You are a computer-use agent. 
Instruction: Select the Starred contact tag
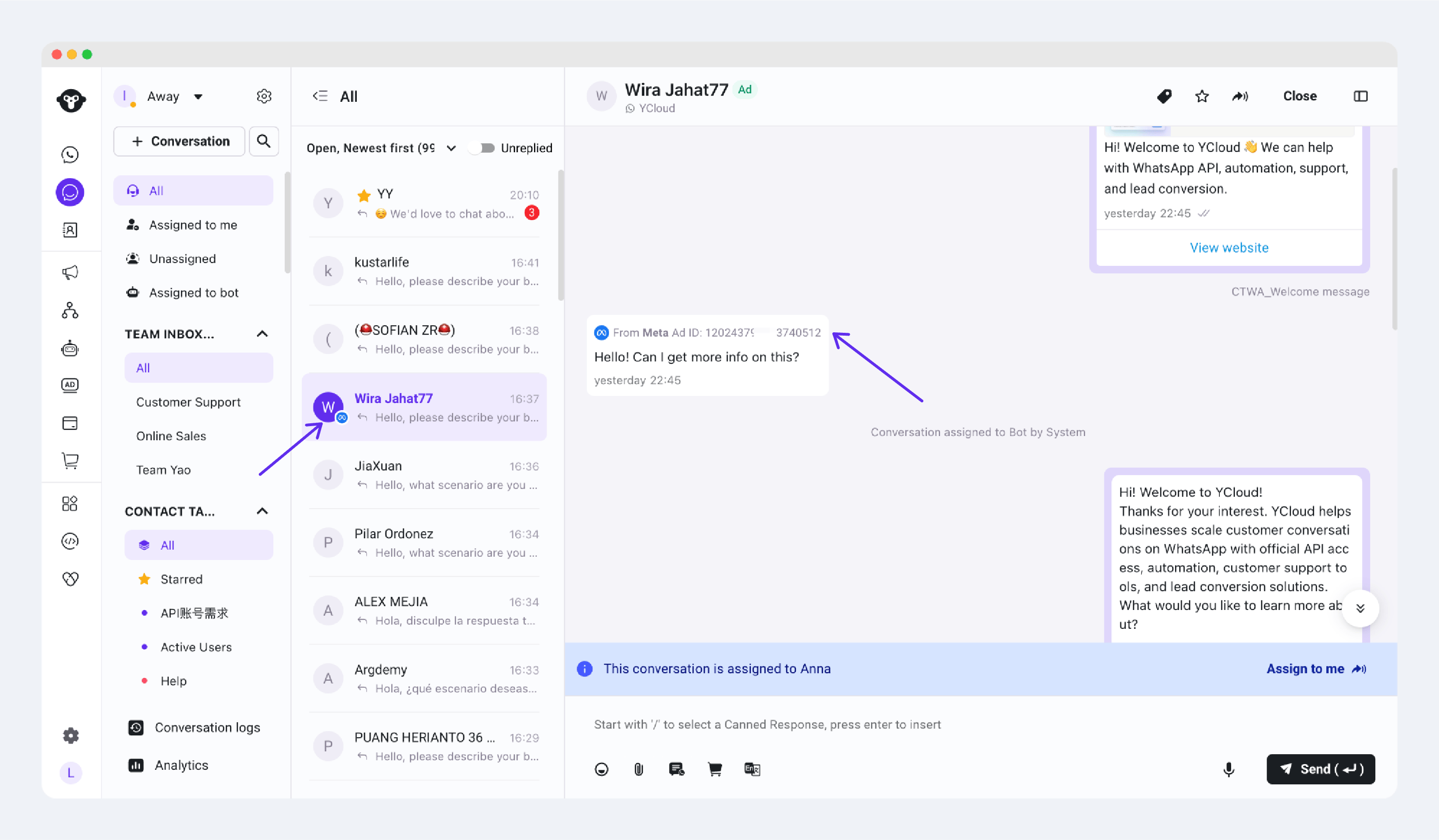[199, 579]
